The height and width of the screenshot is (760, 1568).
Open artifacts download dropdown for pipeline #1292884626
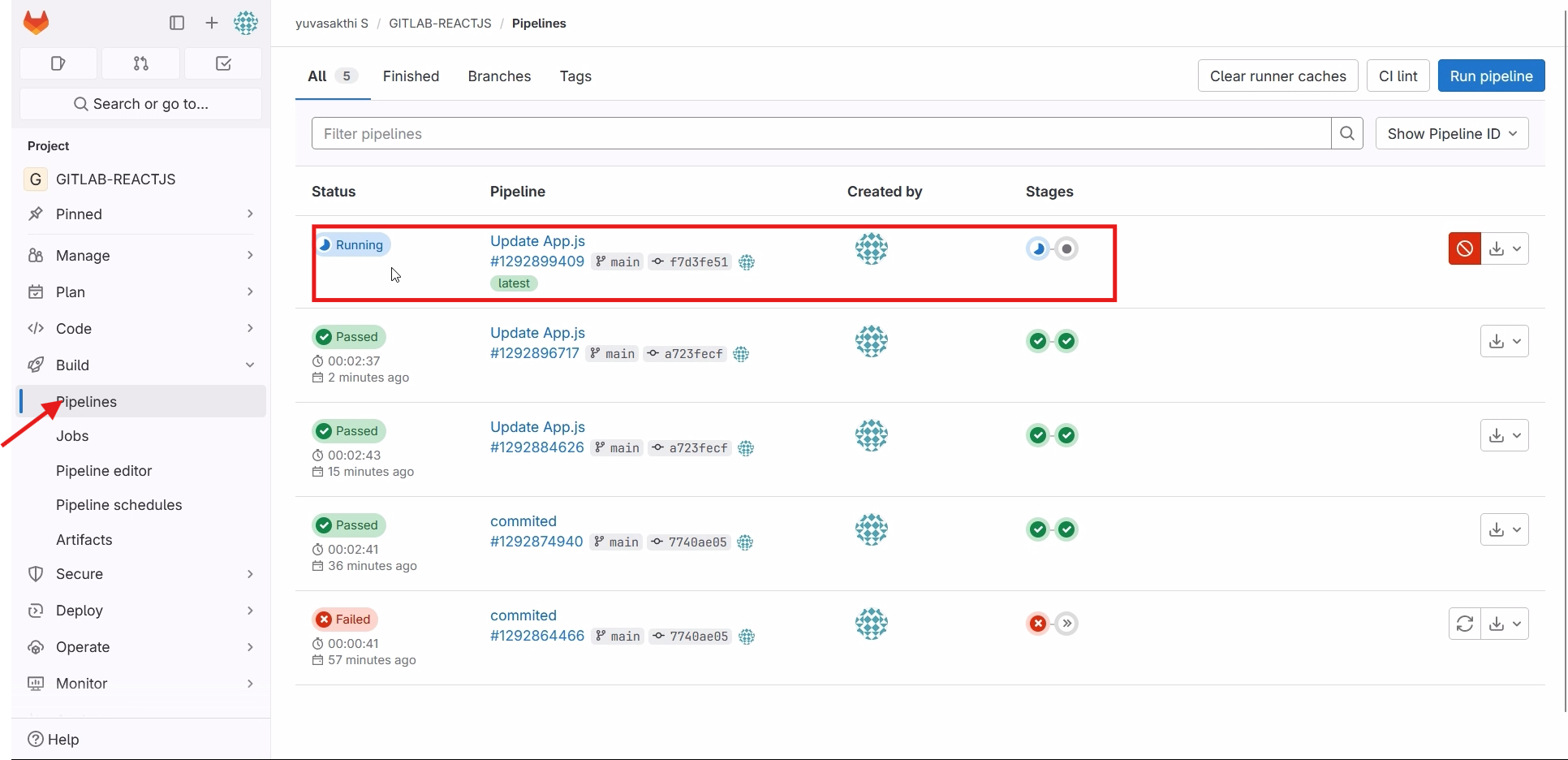(x=1505, y=435)
